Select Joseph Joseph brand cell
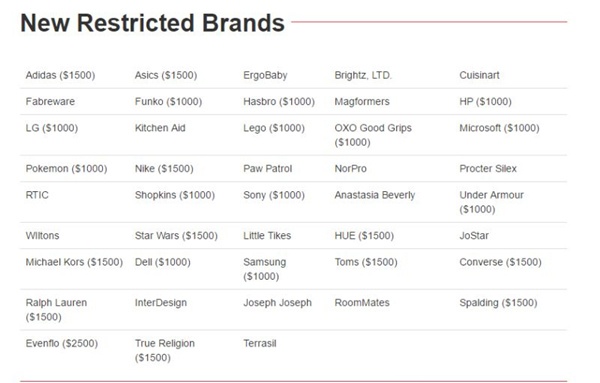 point(277,302)
